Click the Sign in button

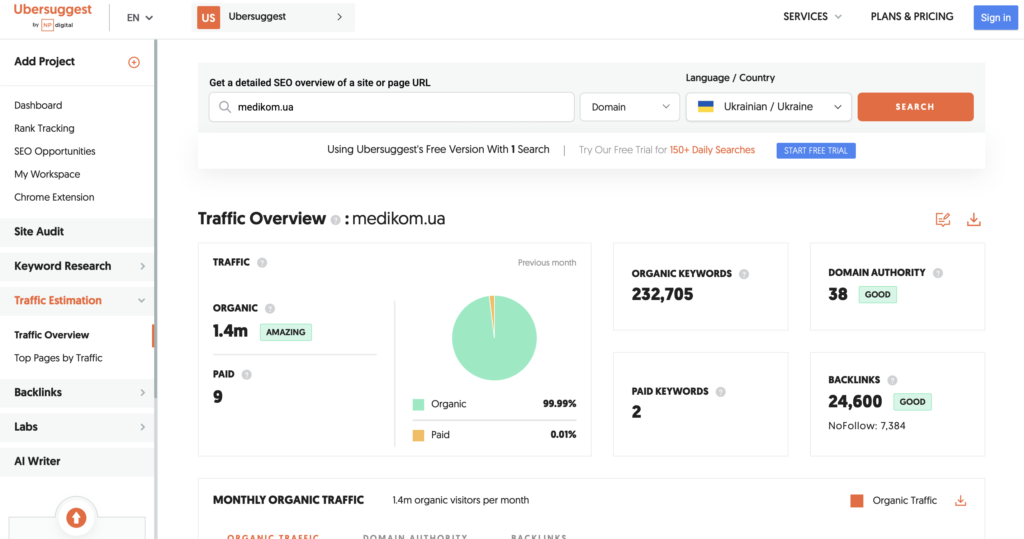click(x=995, y=18)
